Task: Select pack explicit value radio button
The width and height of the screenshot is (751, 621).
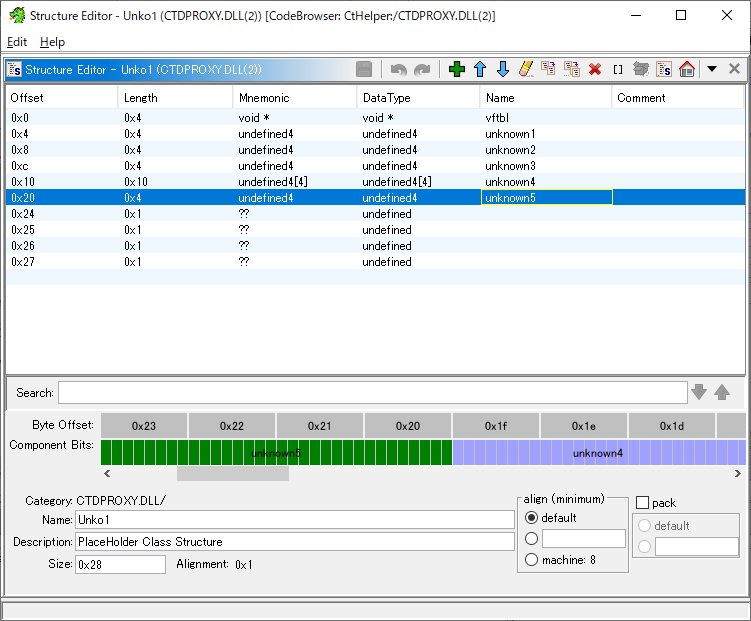Action: pos(644,546)
